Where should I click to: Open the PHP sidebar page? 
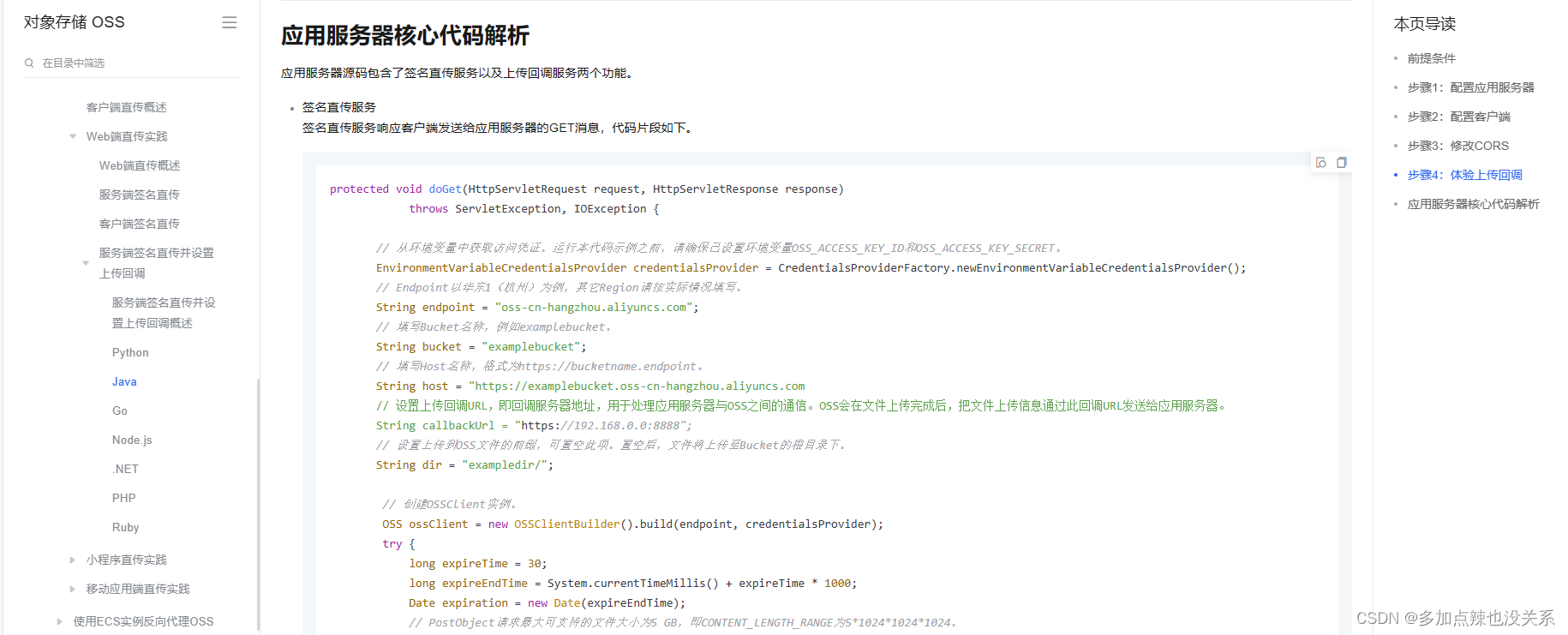pyautogui.click(x=123, y=498)
